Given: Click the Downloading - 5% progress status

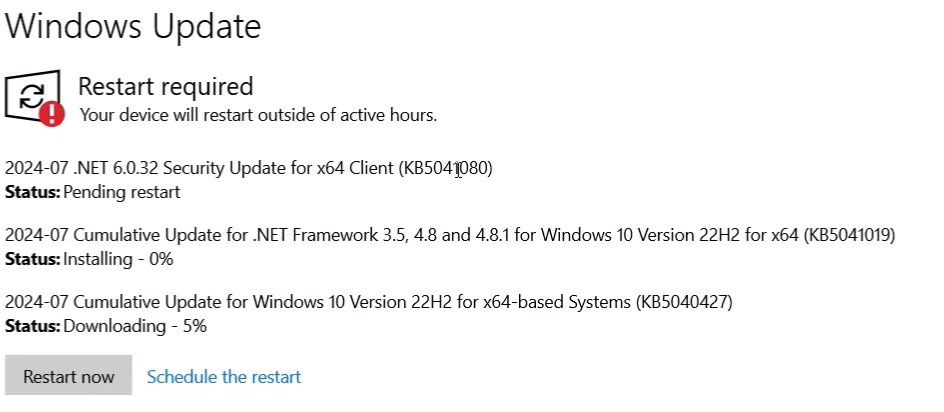Looking at the screenshot, I should coord(134,325).
